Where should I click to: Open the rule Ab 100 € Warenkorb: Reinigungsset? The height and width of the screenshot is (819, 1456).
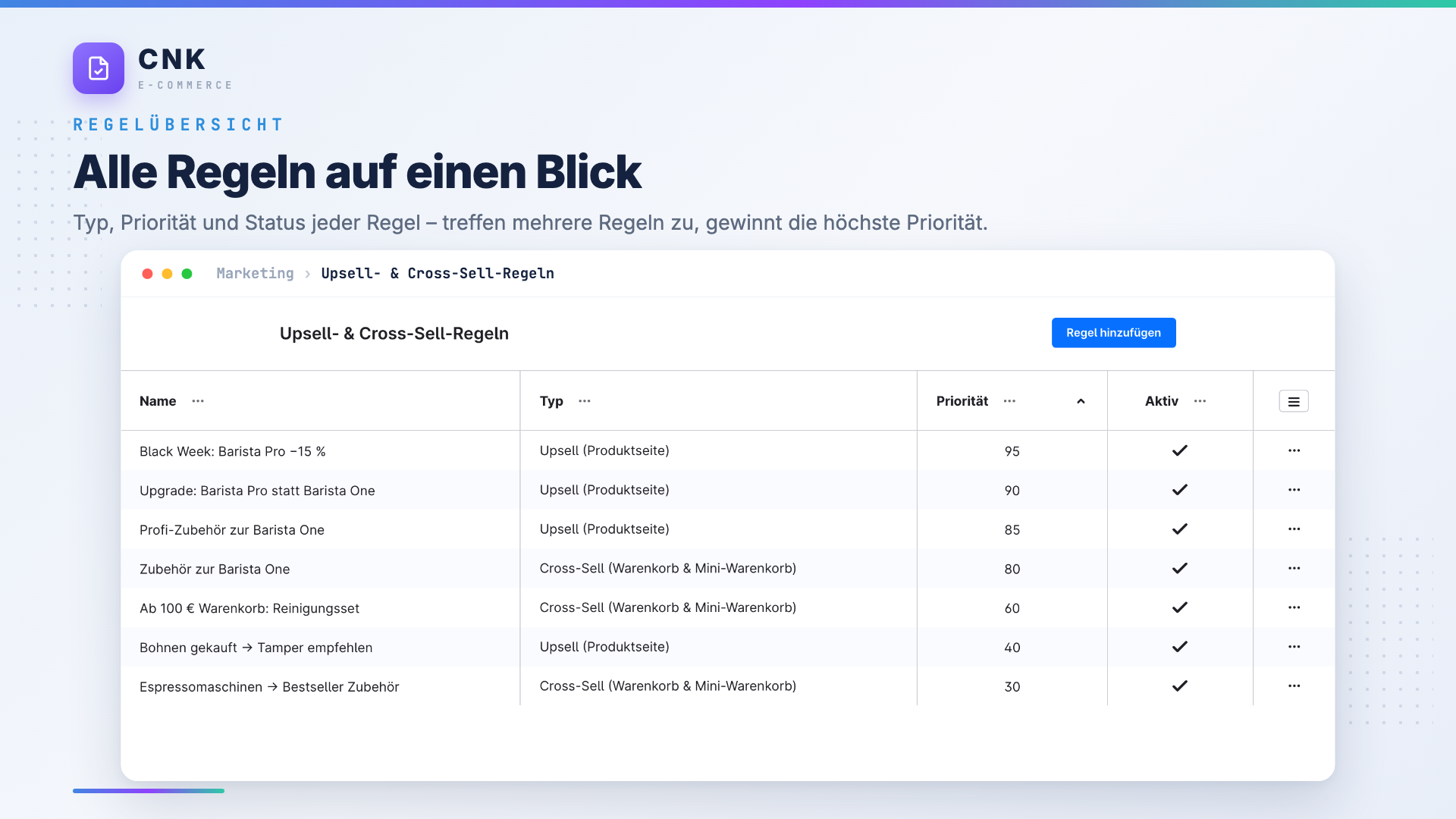coord(249,608)
